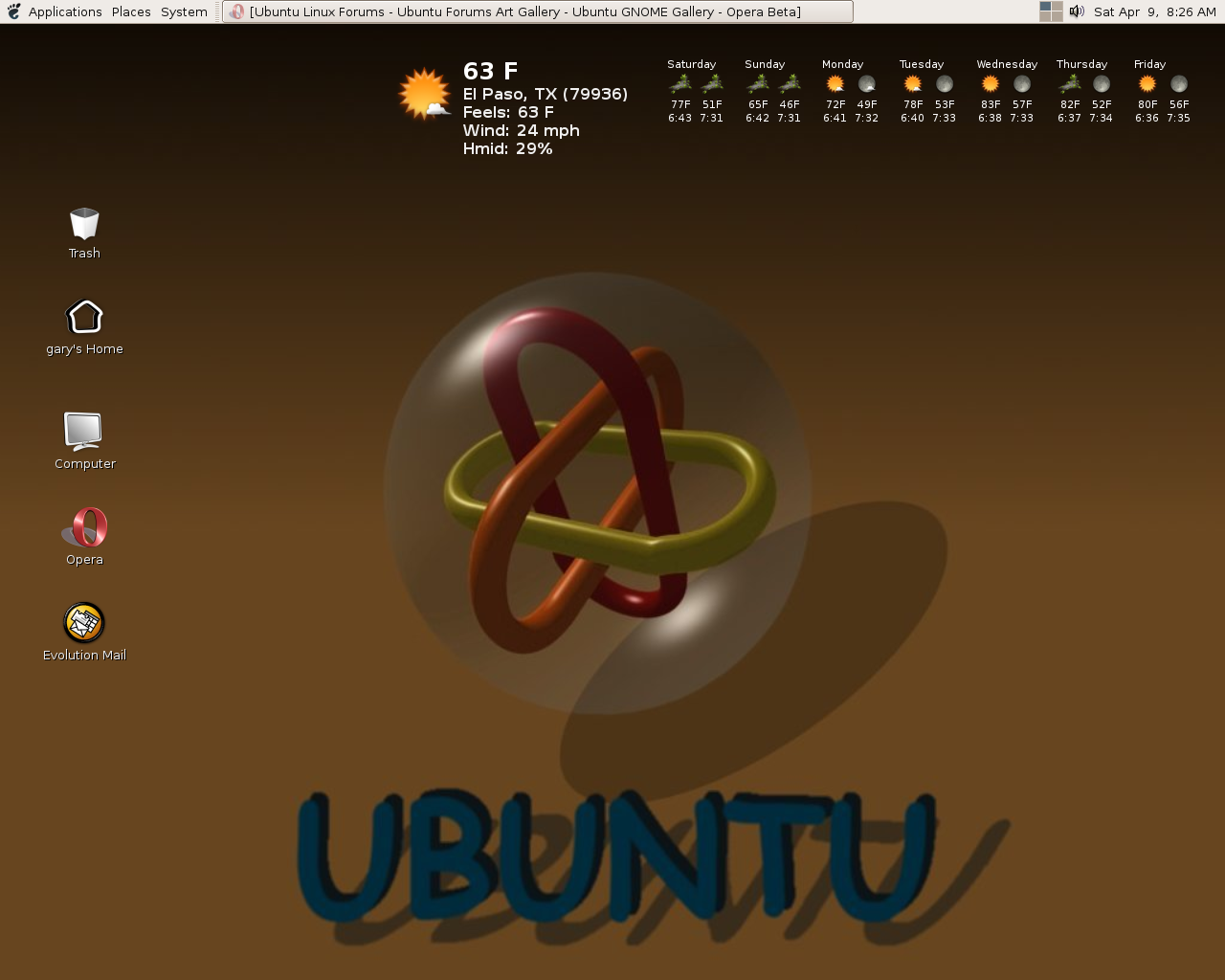1225x980 pixels.
Task: Open the System menu
Action: [184, 11]
